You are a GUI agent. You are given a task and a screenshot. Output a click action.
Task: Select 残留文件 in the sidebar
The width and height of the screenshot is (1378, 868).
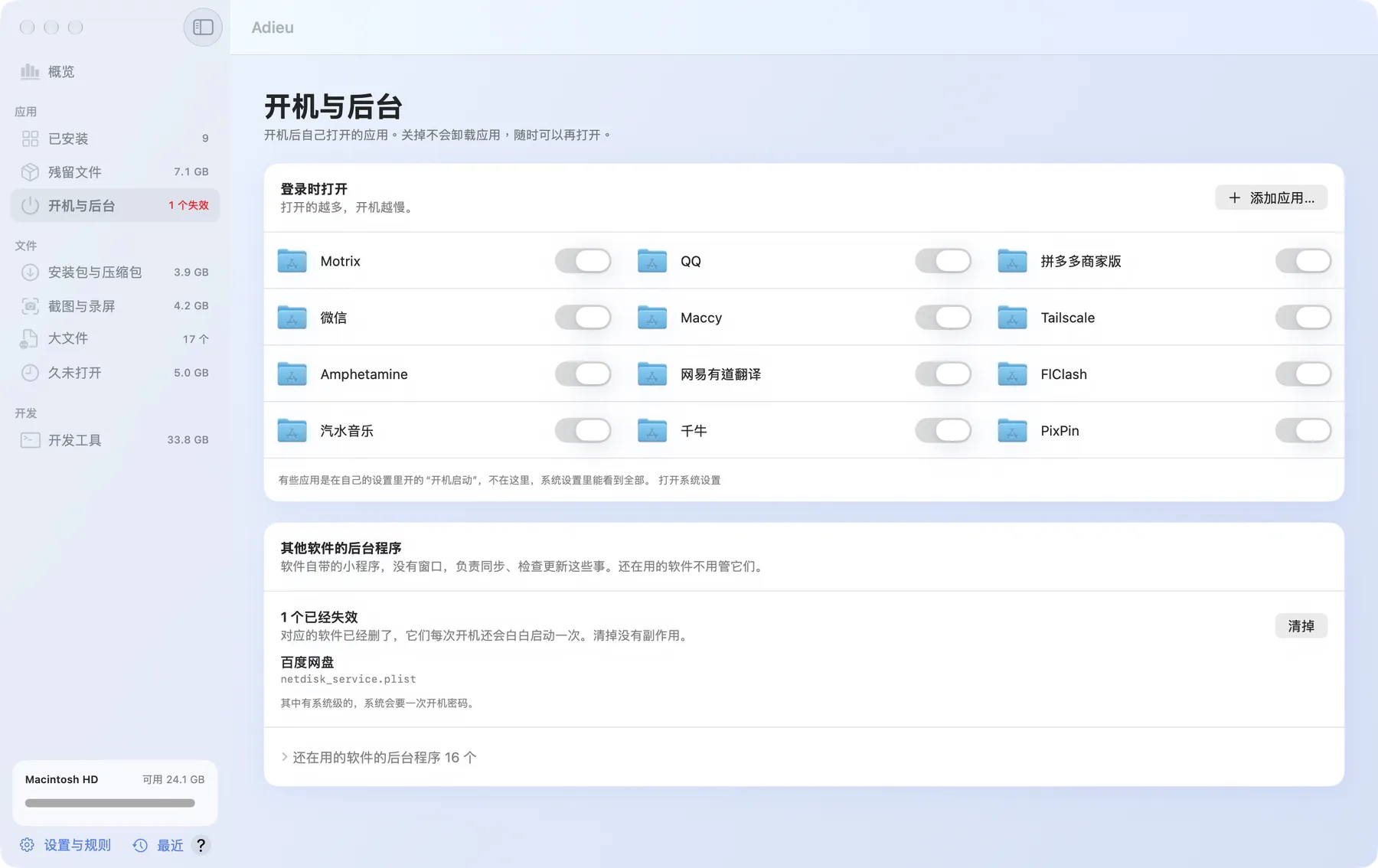click(115, 172)
